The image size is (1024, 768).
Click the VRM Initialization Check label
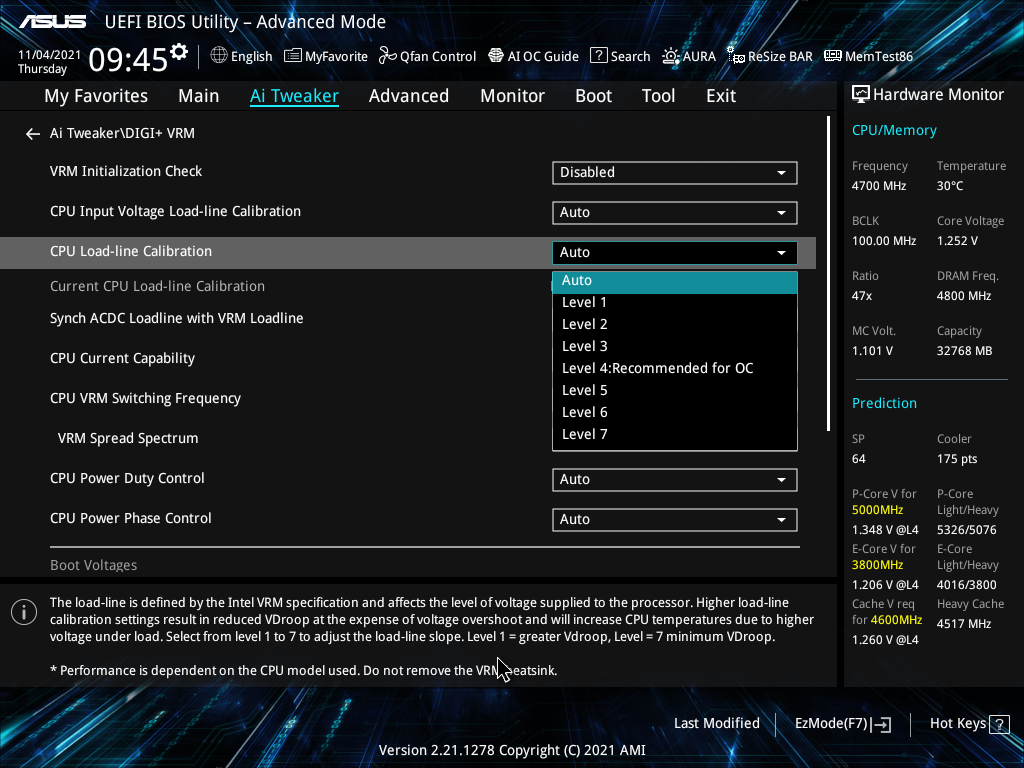[126, 171]
